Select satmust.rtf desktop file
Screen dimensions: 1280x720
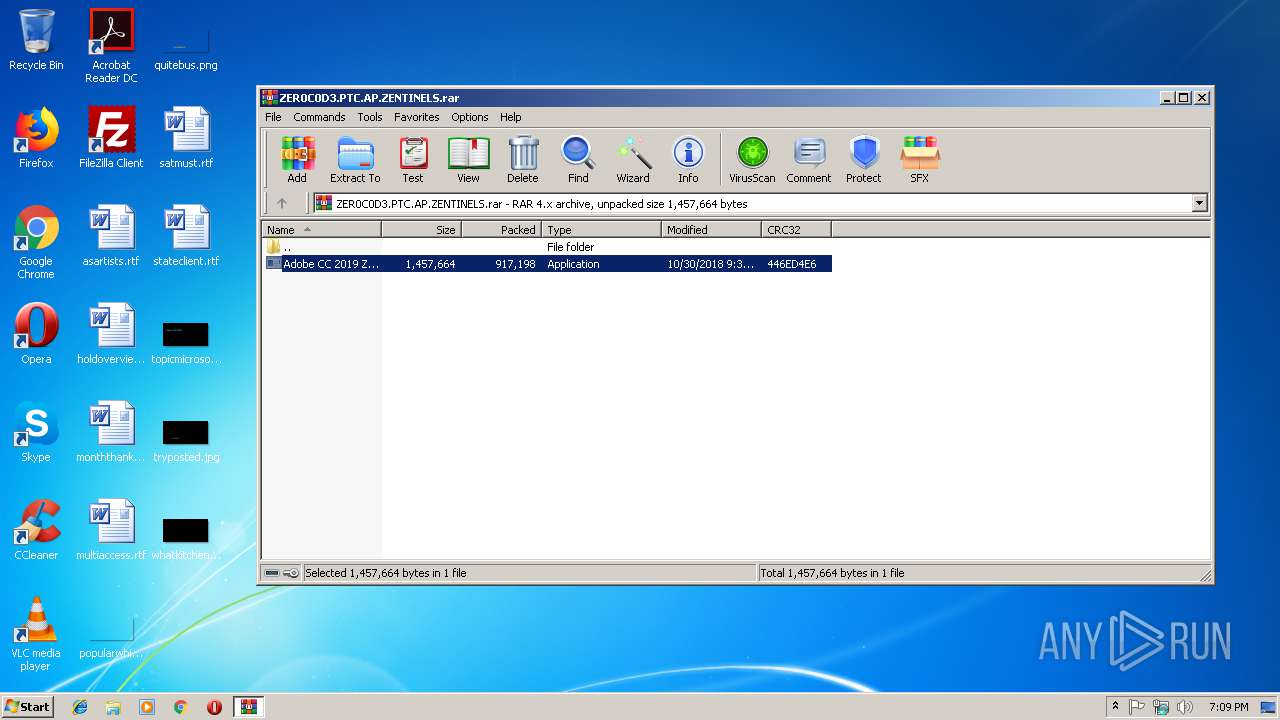coord(186,138)
